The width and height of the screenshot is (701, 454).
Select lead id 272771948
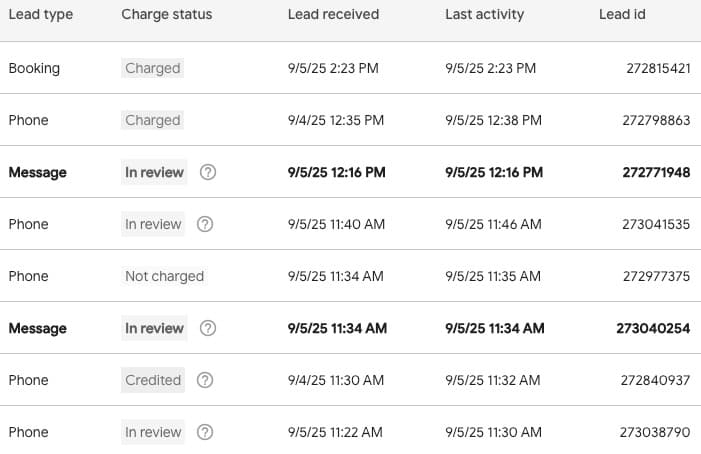(656, 172)
